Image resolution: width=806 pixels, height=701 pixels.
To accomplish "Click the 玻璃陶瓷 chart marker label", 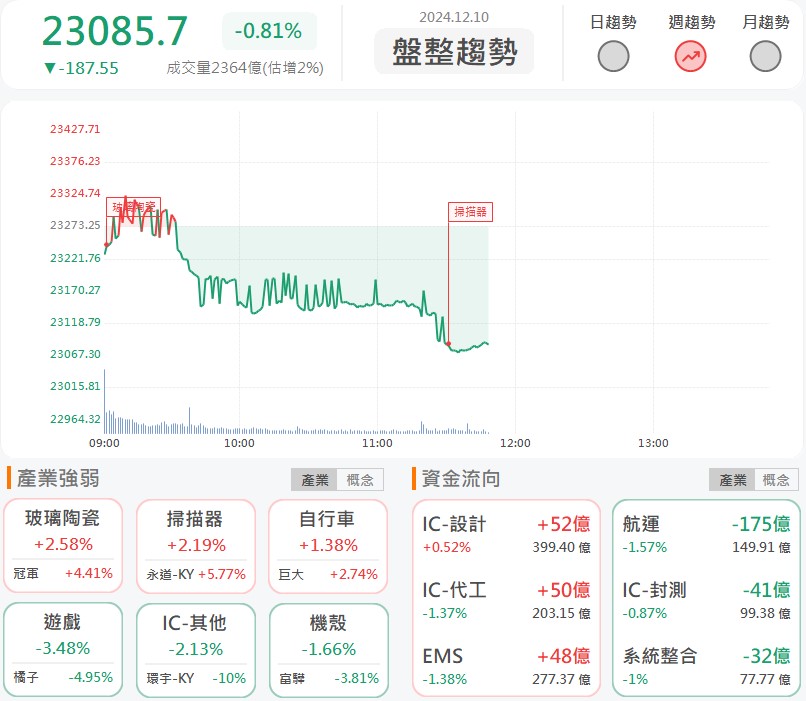I will (x=134, y=207).
